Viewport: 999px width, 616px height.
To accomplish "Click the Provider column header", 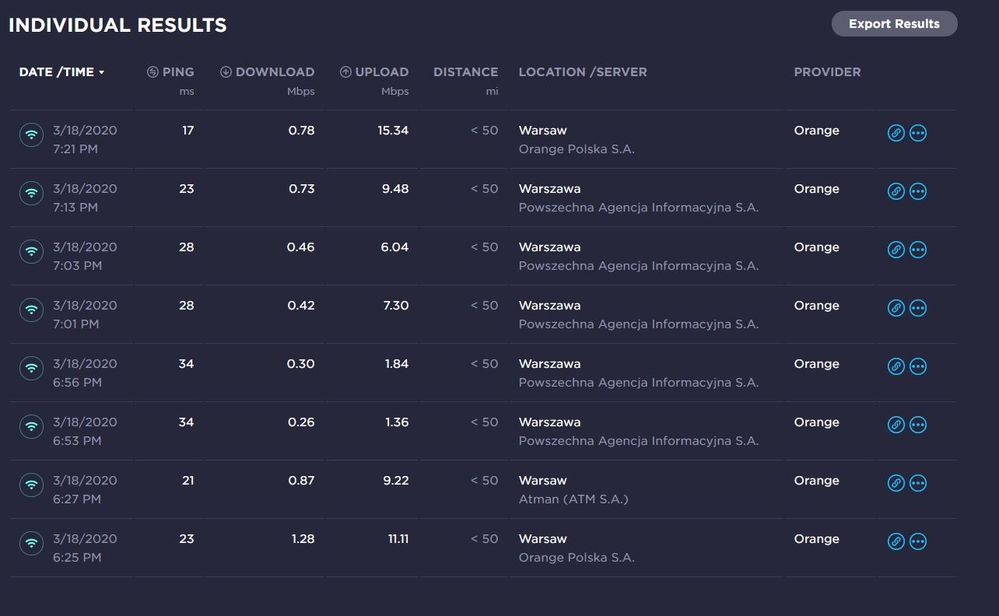I will [x=827, y=72].
